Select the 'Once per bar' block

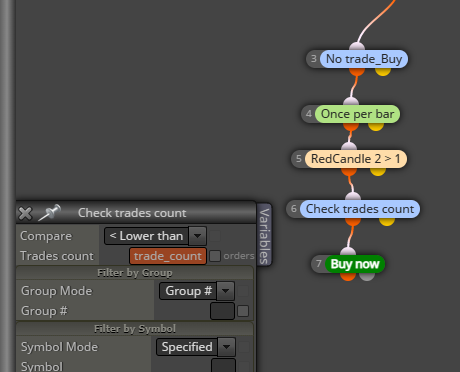click(357, 114)
